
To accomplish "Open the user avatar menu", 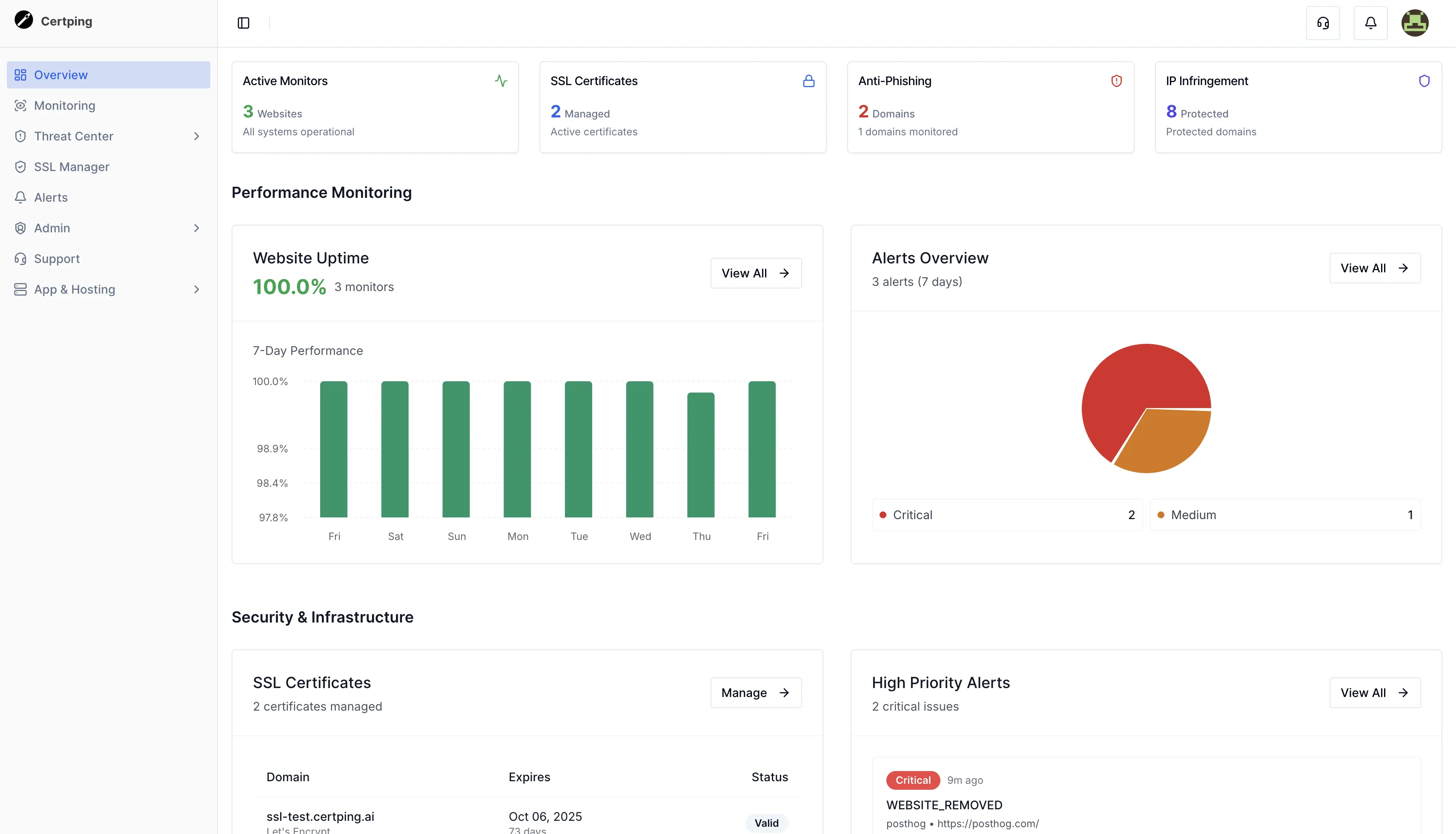I will [x=1414, y=23].
